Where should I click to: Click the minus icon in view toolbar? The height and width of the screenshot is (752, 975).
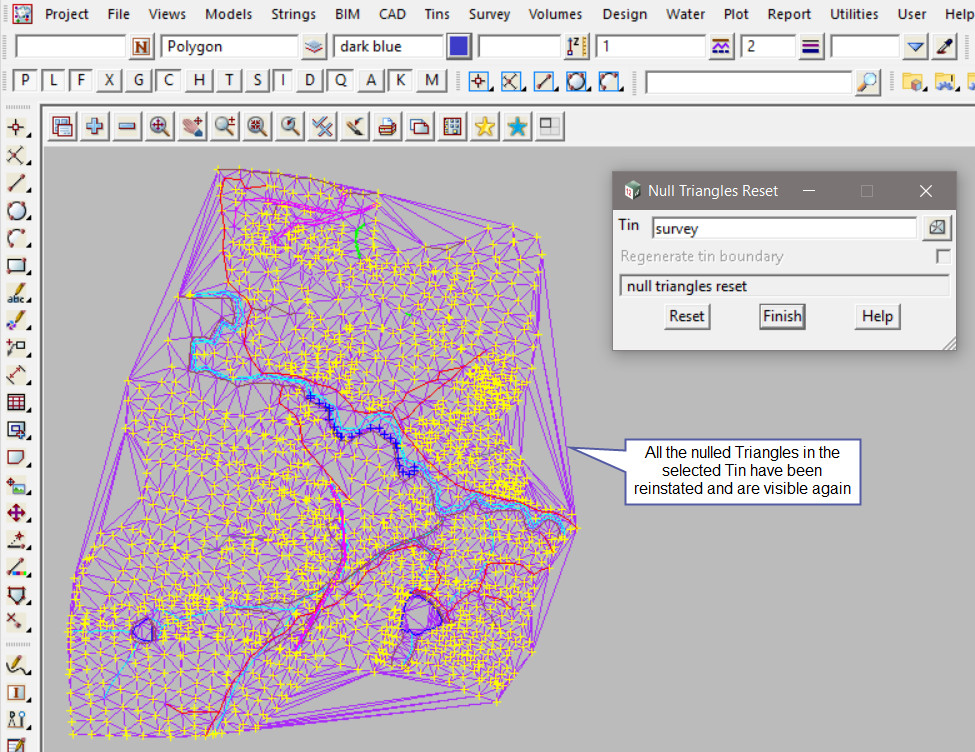[x=127, y=126]
